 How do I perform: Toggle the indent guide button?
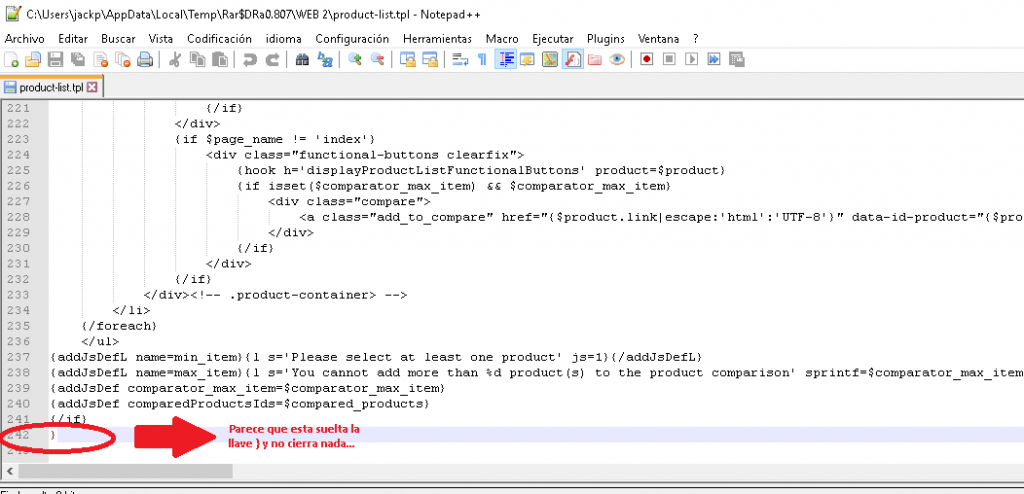[x=505, y=60]
